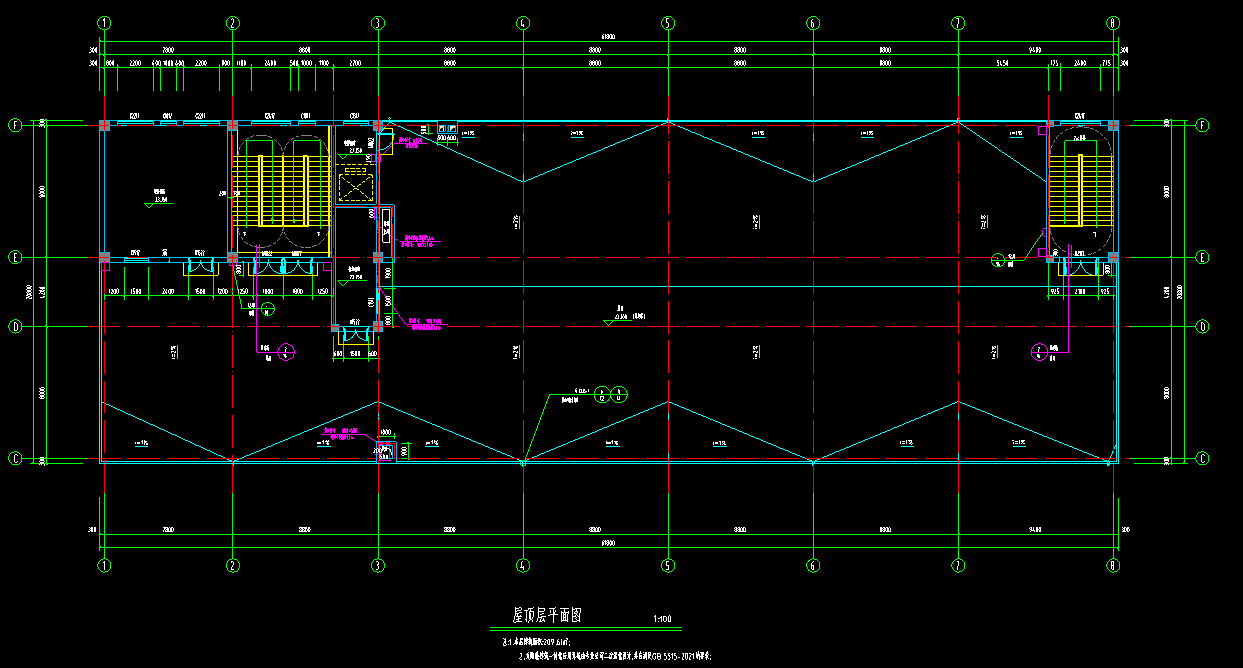Select the elevation marker in the left room
Screen dimensions: 1243x668
pyautogui.click(x=150, y=203)
